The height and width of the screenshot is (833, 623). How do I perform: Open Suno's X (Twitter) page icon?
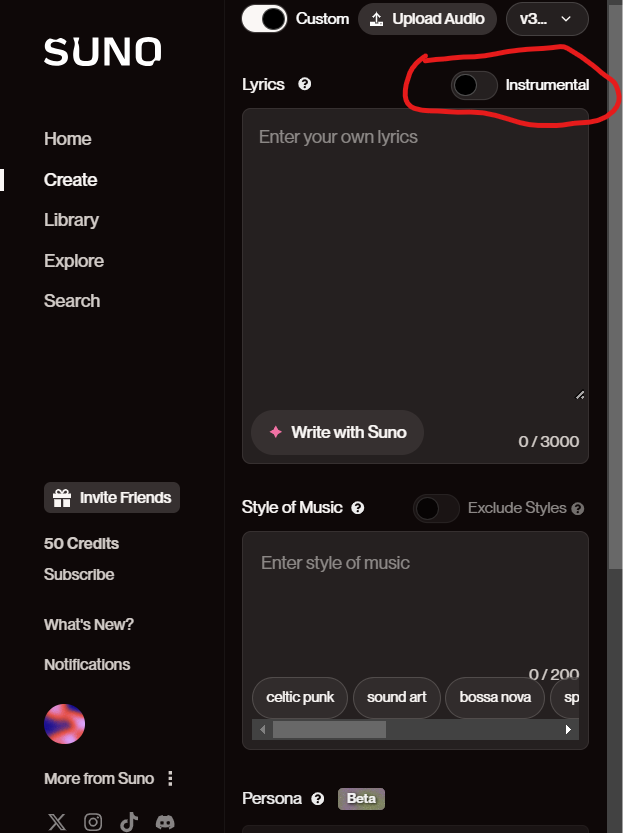coord(57,822)
